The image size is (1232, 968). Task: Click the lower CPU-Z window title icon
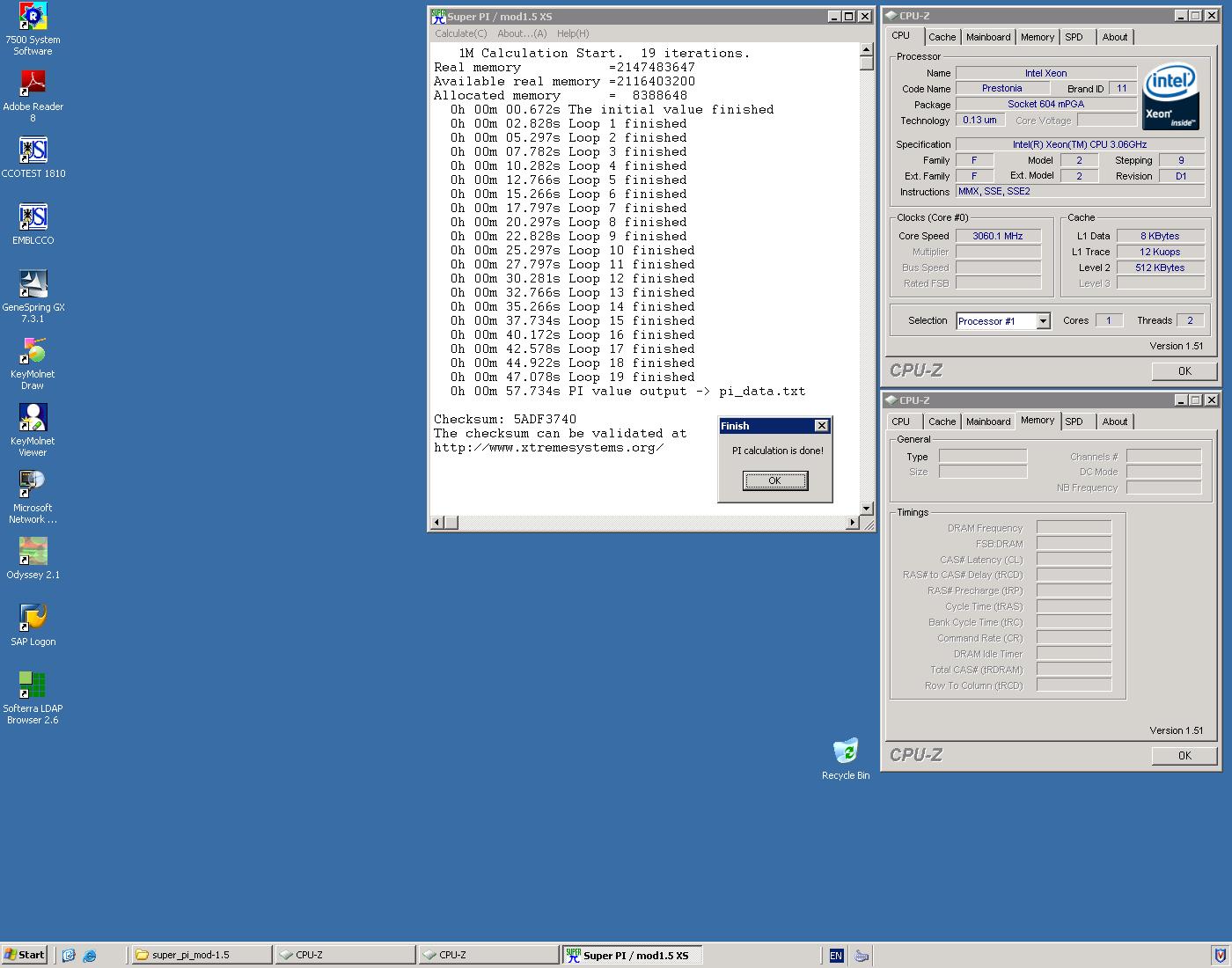pyautogui.click(x=891, y=400)
